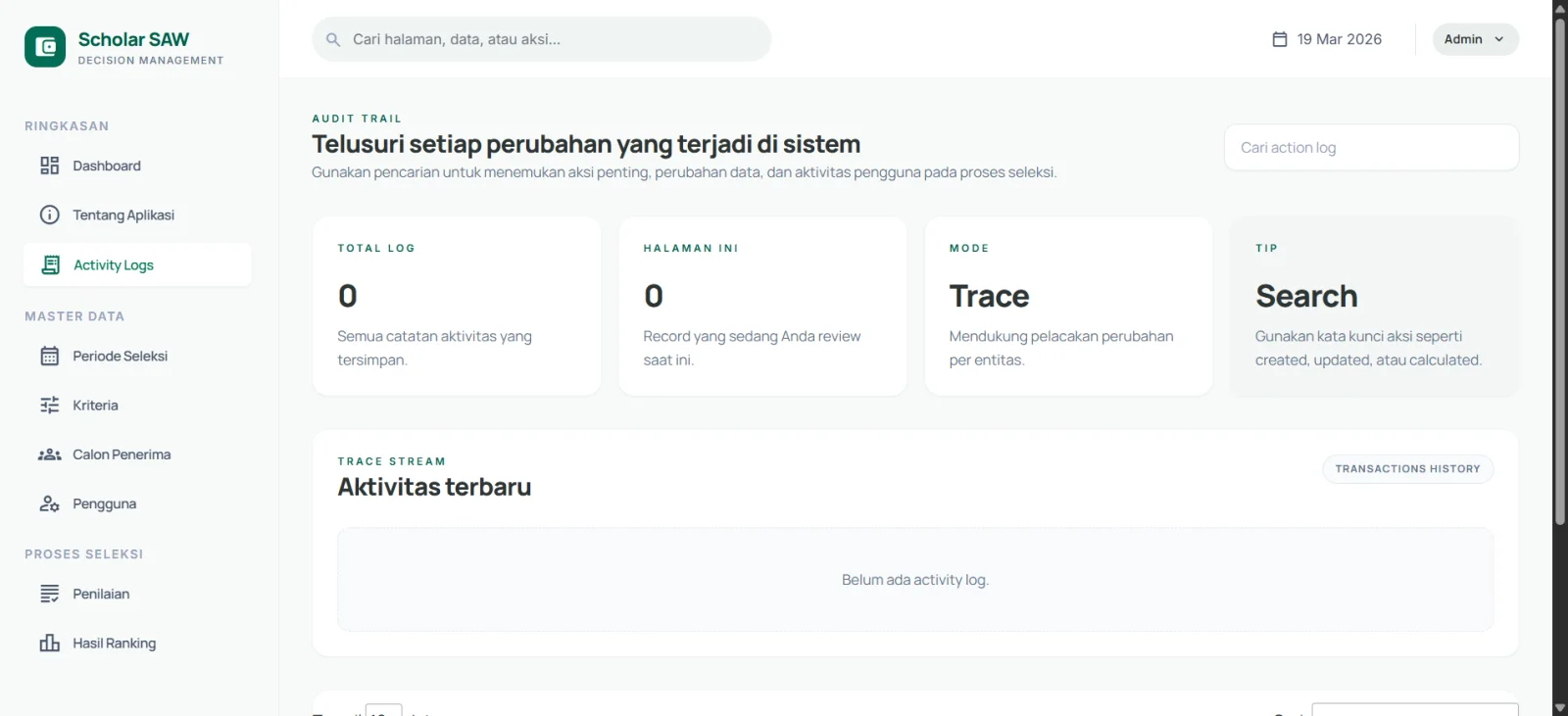This screenshot has width=1568, height=716.
Task: Open Dashboard via its grid icon
Action: point(49,166)
